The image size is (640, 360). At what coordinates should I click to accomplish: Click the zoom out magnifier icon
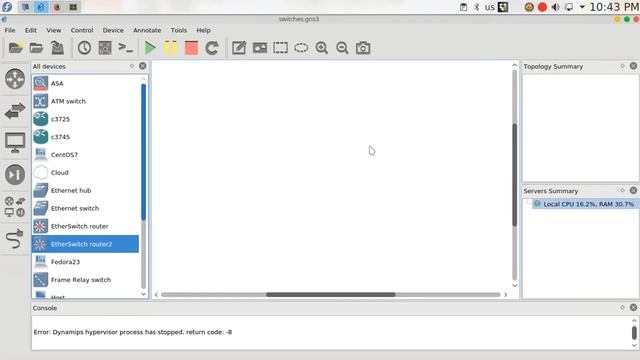click(342, 48)
